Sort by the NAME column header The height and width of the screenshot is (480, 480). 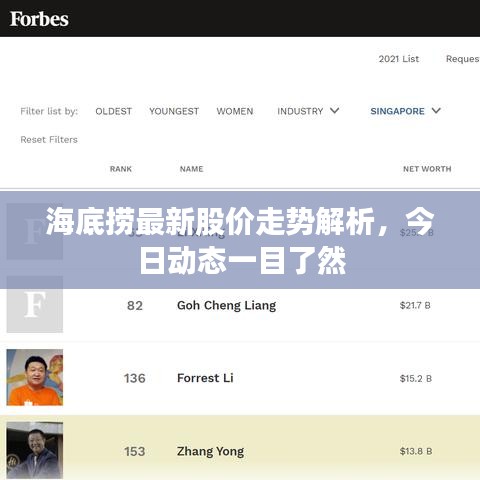click(191, 169)
